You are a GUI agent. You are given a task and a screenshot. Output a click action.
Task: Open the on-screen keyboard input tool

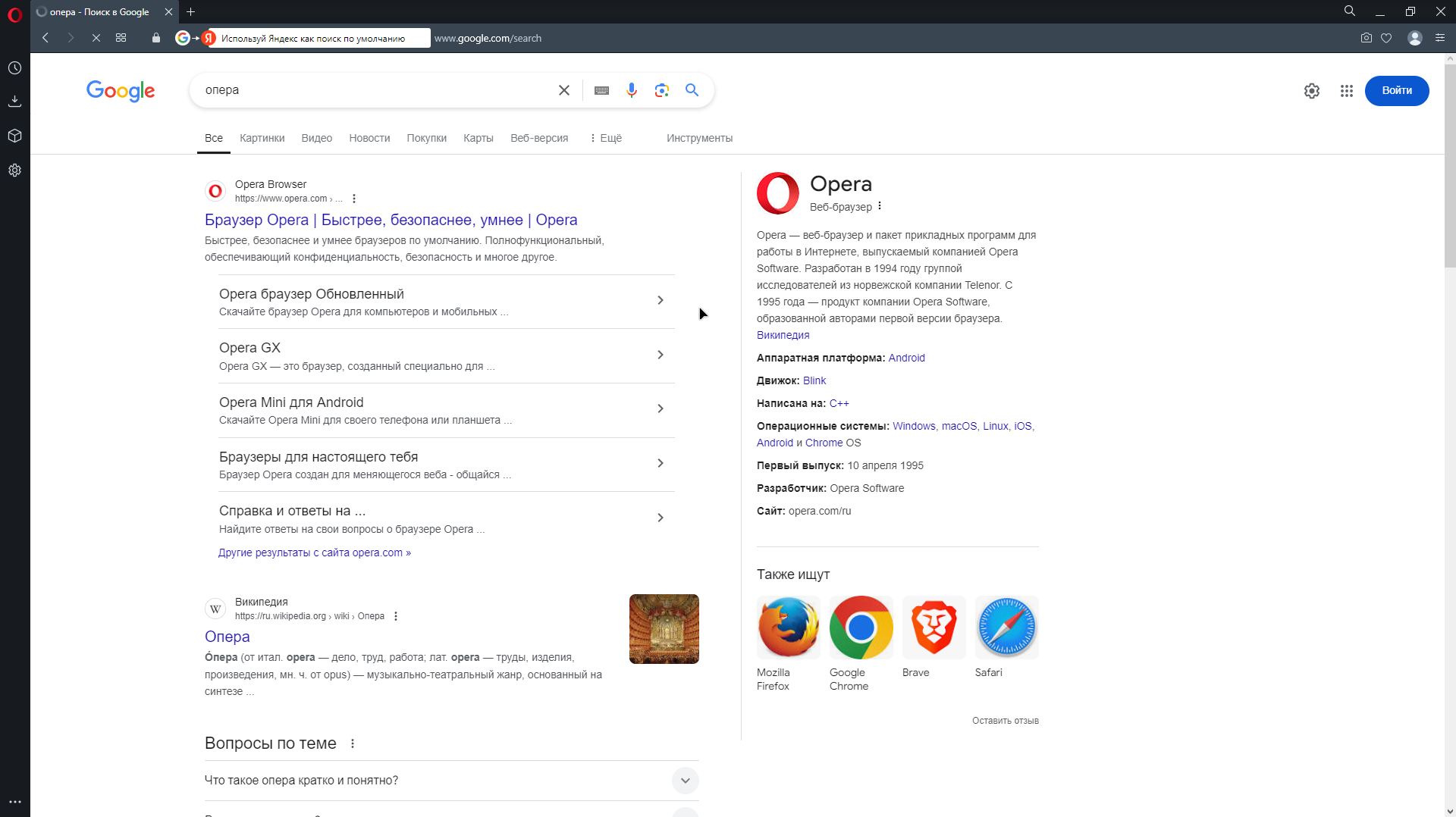click(x=602, y=90)
